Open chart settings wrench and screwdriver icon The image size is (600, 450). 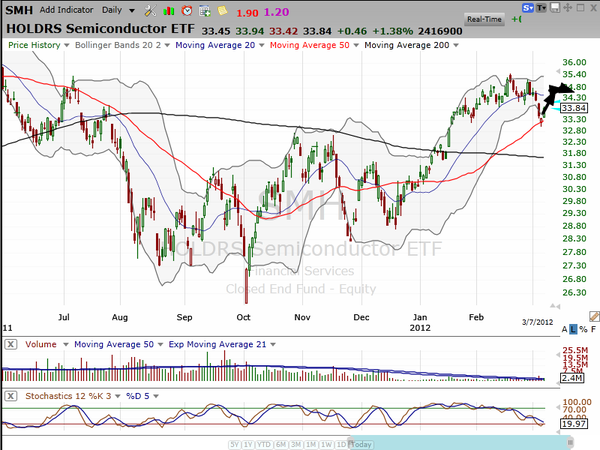coord(150,11)
